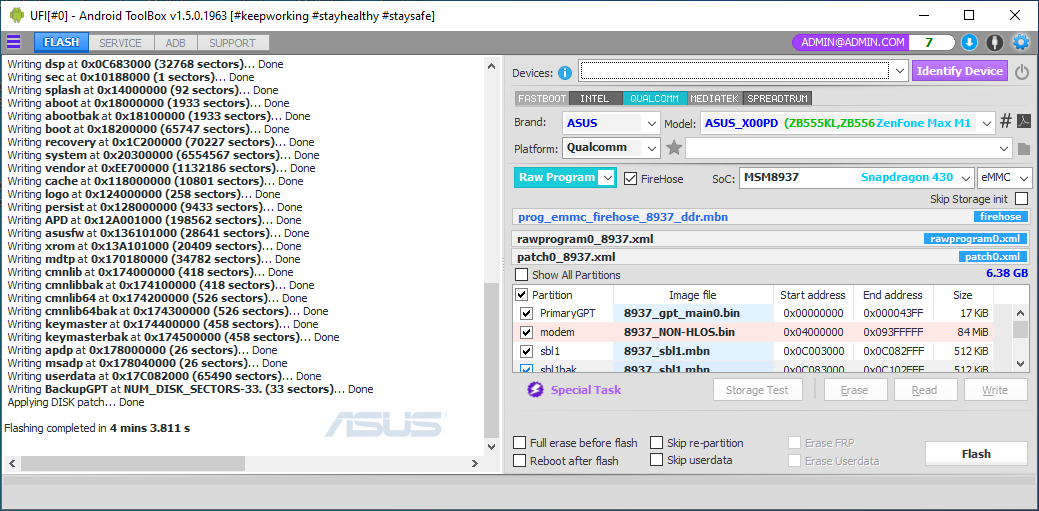The width and height of the screenshot is (1039, 511).
Task: Toggle the Partition header select-all checkbox
Action: (x=522, y=295)
